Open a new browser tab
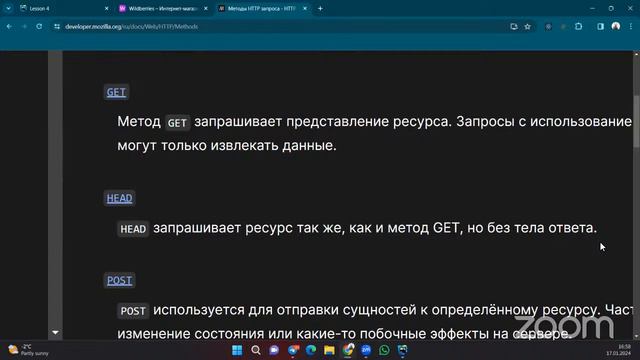 click(320, 8)
